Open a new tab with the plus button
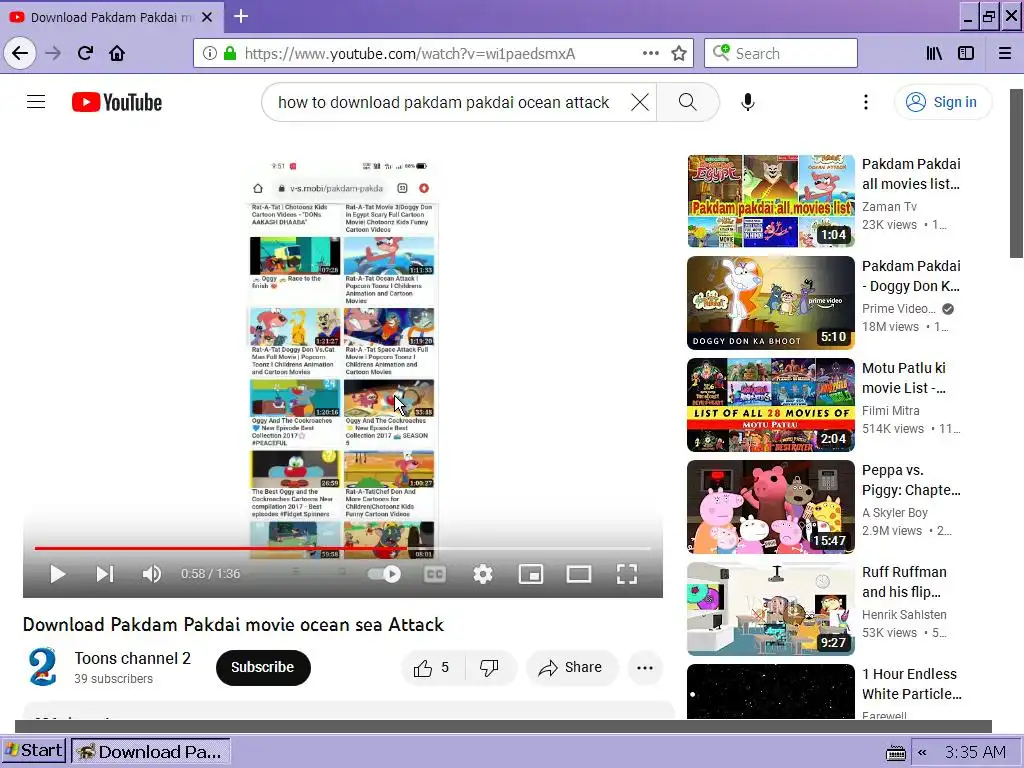 tap(241, 16)
